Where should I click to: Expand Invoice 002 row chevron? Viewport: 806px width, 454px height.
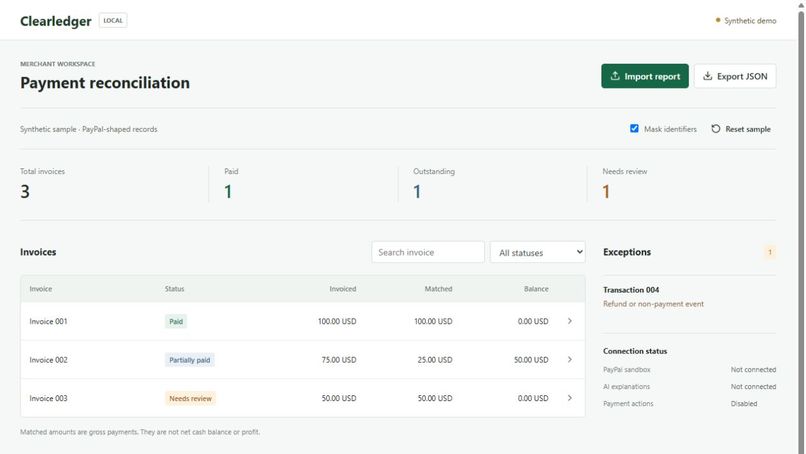point(570,360)
